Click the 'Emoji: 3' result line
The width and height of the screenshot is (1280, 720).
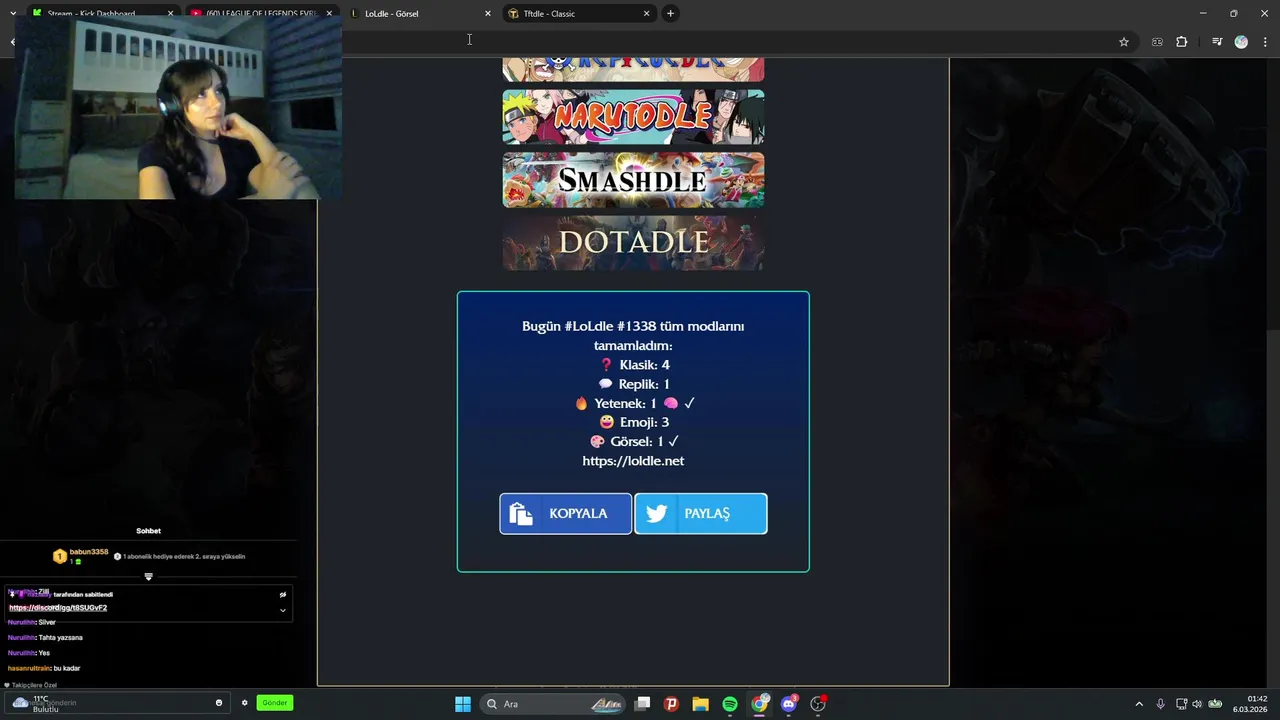pos(634,422)
